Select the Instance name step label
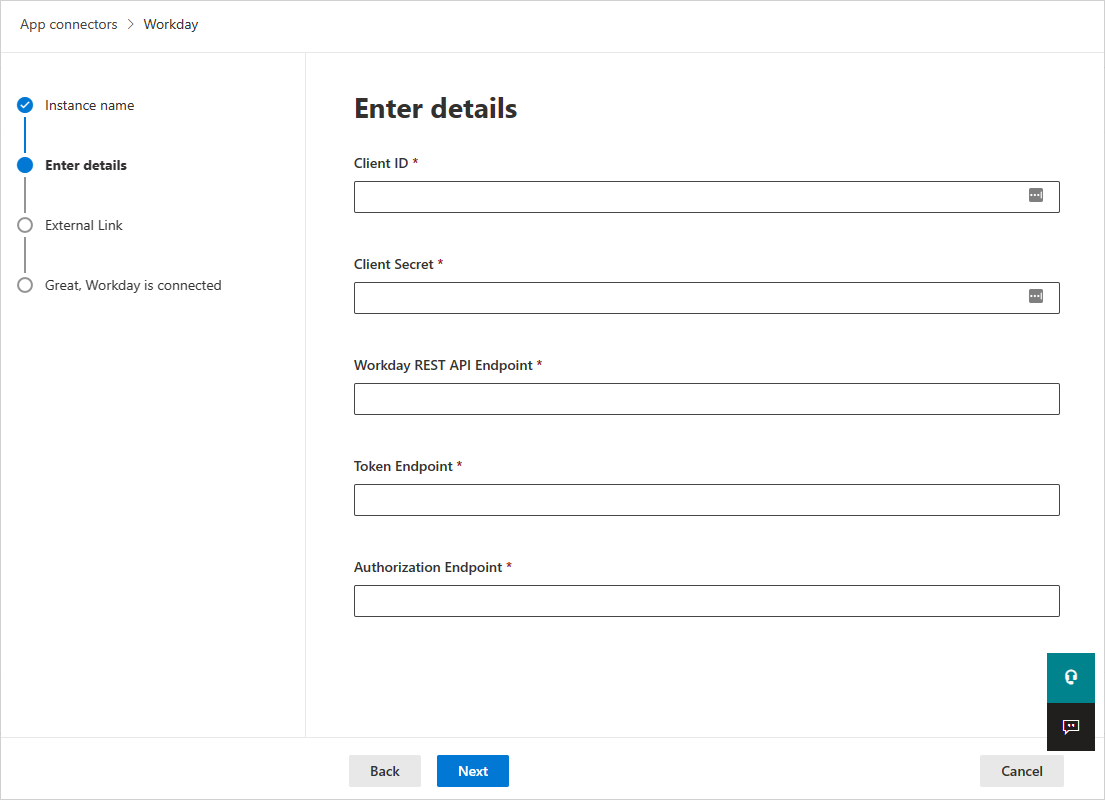This screenshot has width=1105, height=800. 89,104
